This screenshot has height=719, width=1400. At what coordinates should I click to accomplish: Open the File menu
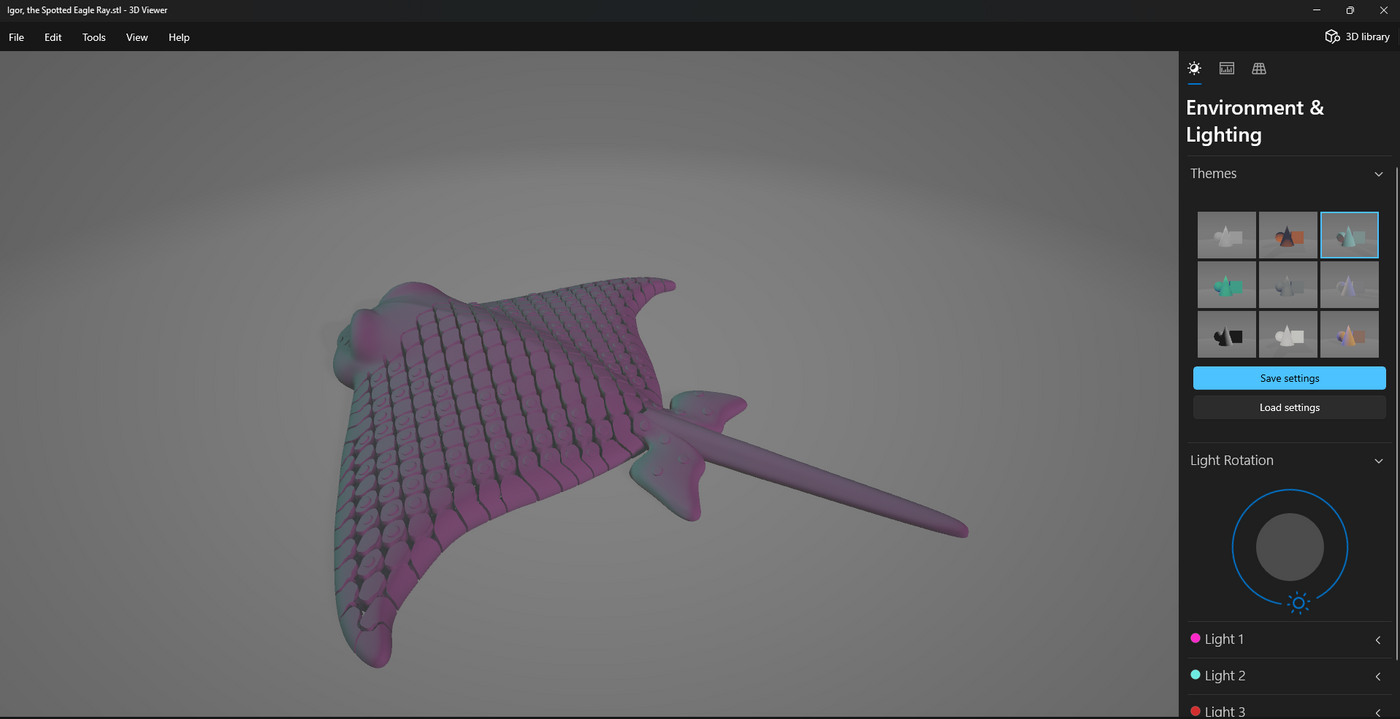(x=16, y=37)
